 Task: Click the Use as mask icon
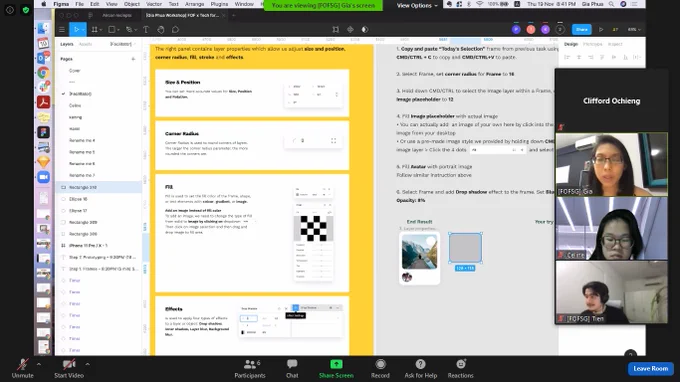coord(365,29)
